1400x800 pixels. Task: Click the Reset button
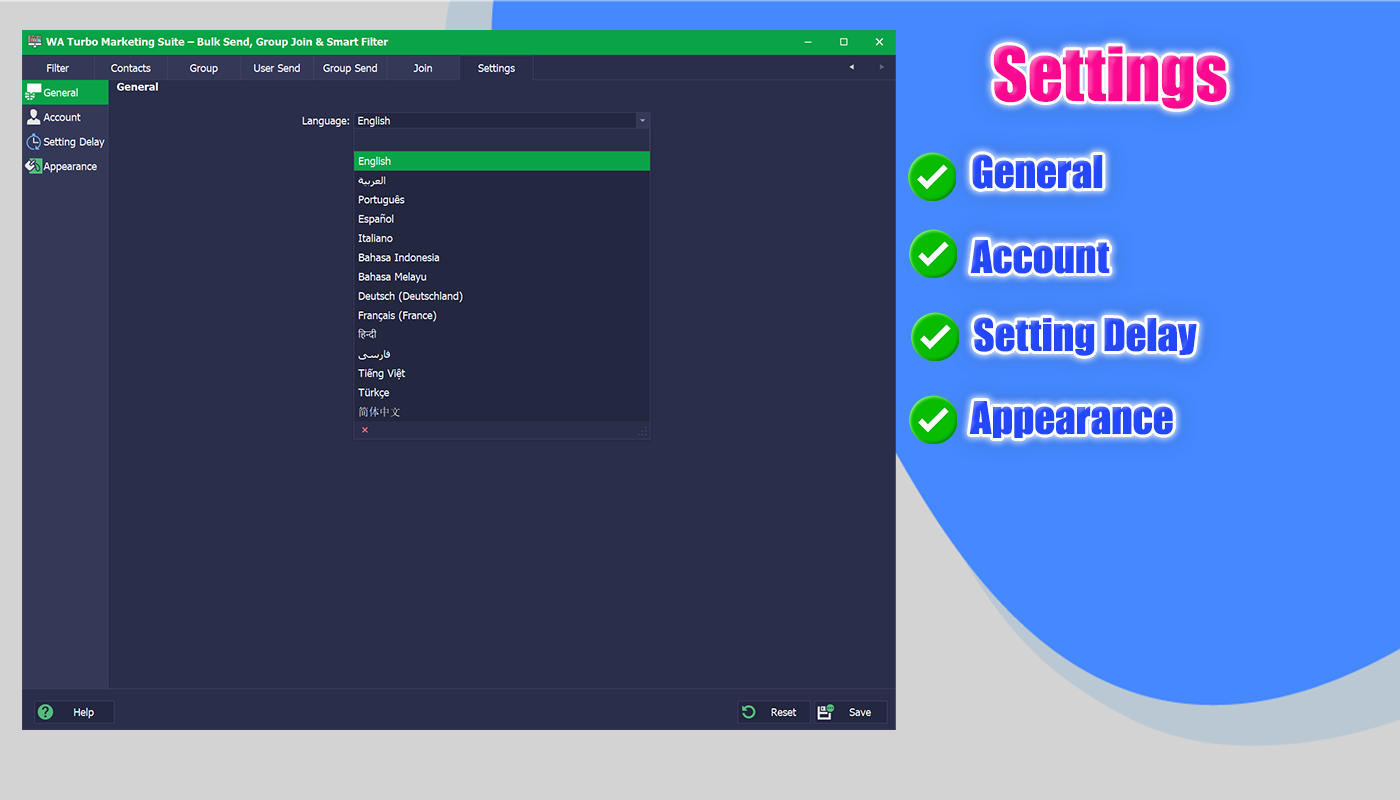click(x=774, y=712)
